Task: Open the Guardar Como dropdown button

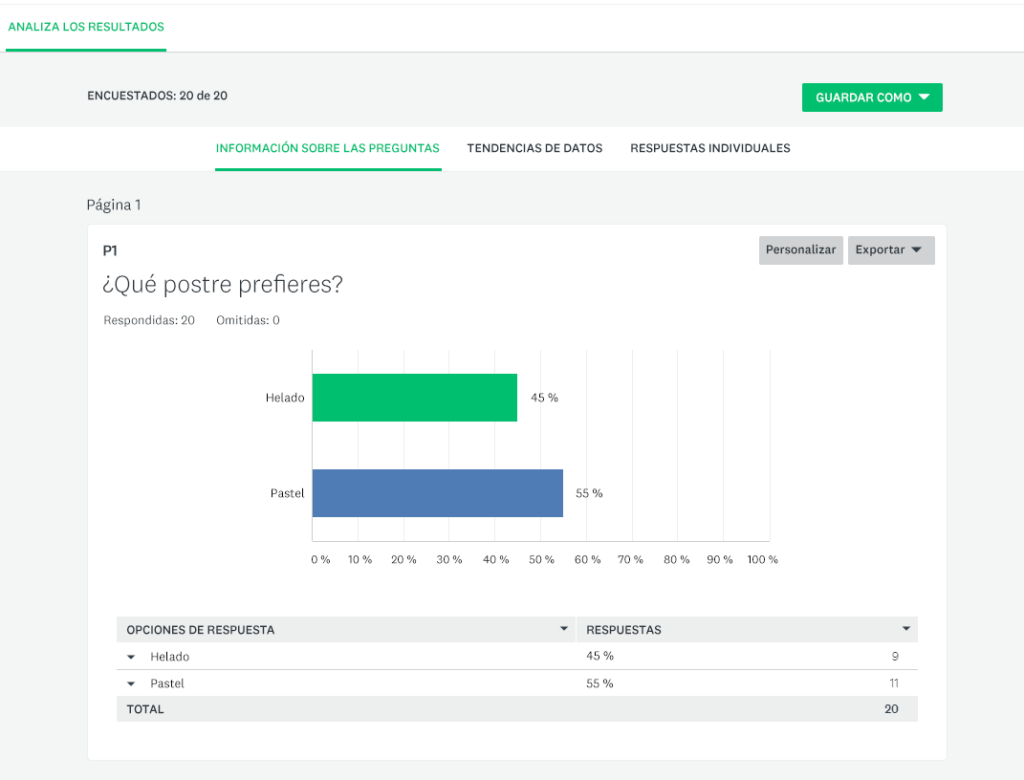Action: coord(872,97)
